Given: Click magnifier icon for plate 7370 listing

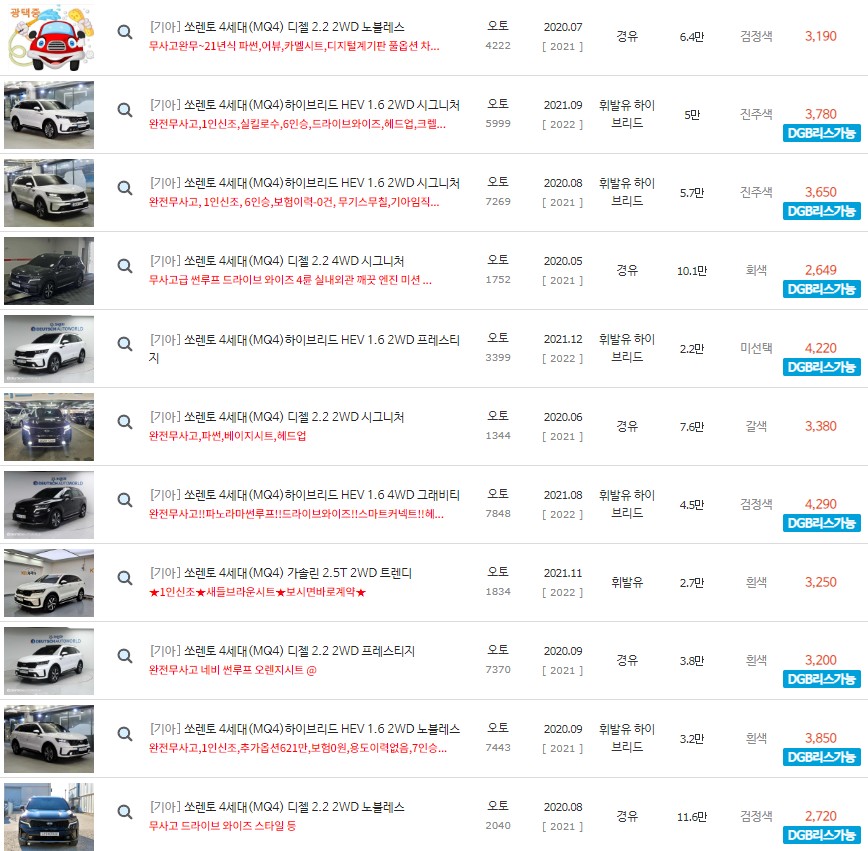Looking at the screenshot, I should pos(125,657).
